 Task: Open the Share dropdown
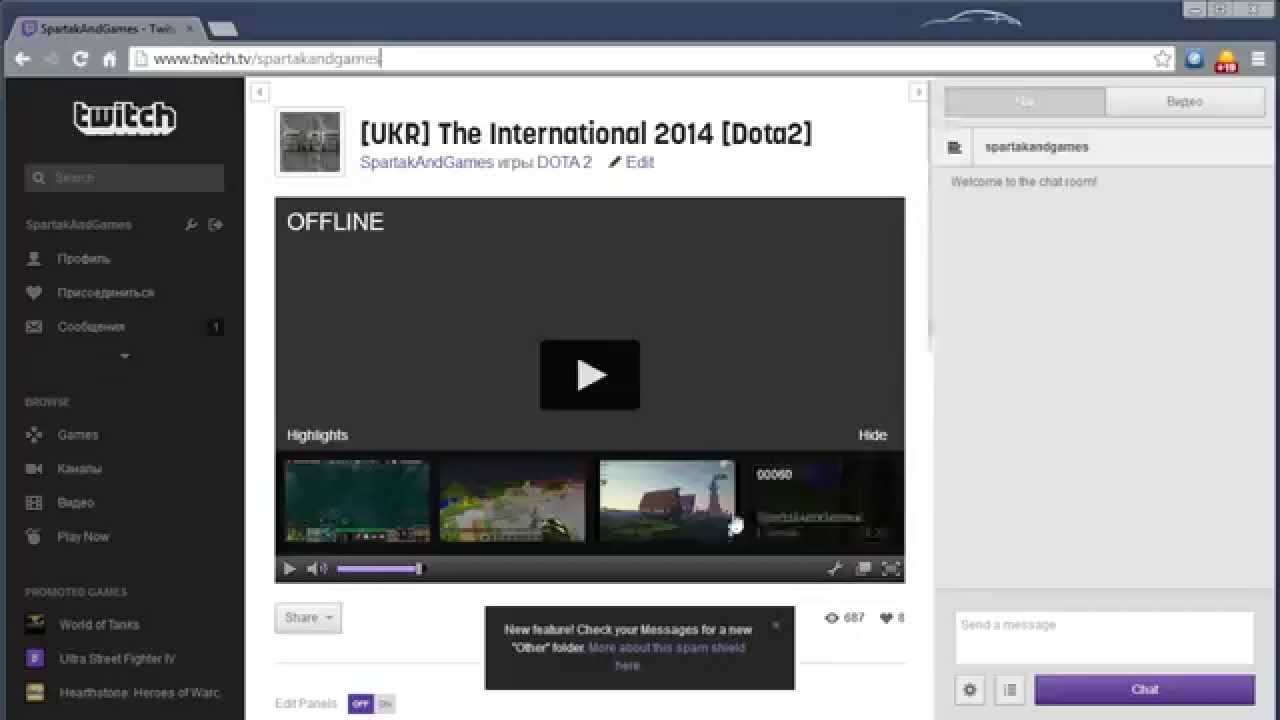[308, 618]
